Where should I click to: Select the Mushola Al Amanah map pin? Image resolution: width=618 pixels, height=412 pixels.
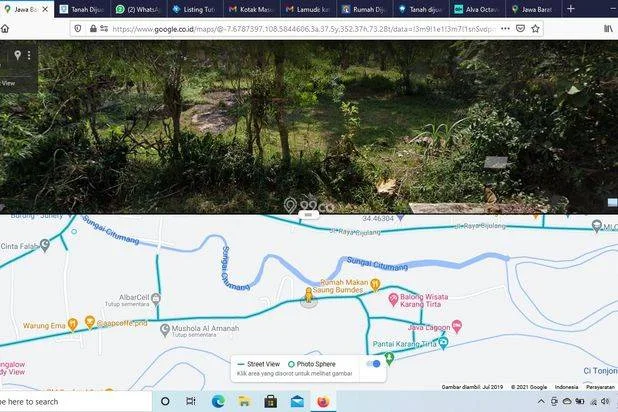tap(165, 330)
